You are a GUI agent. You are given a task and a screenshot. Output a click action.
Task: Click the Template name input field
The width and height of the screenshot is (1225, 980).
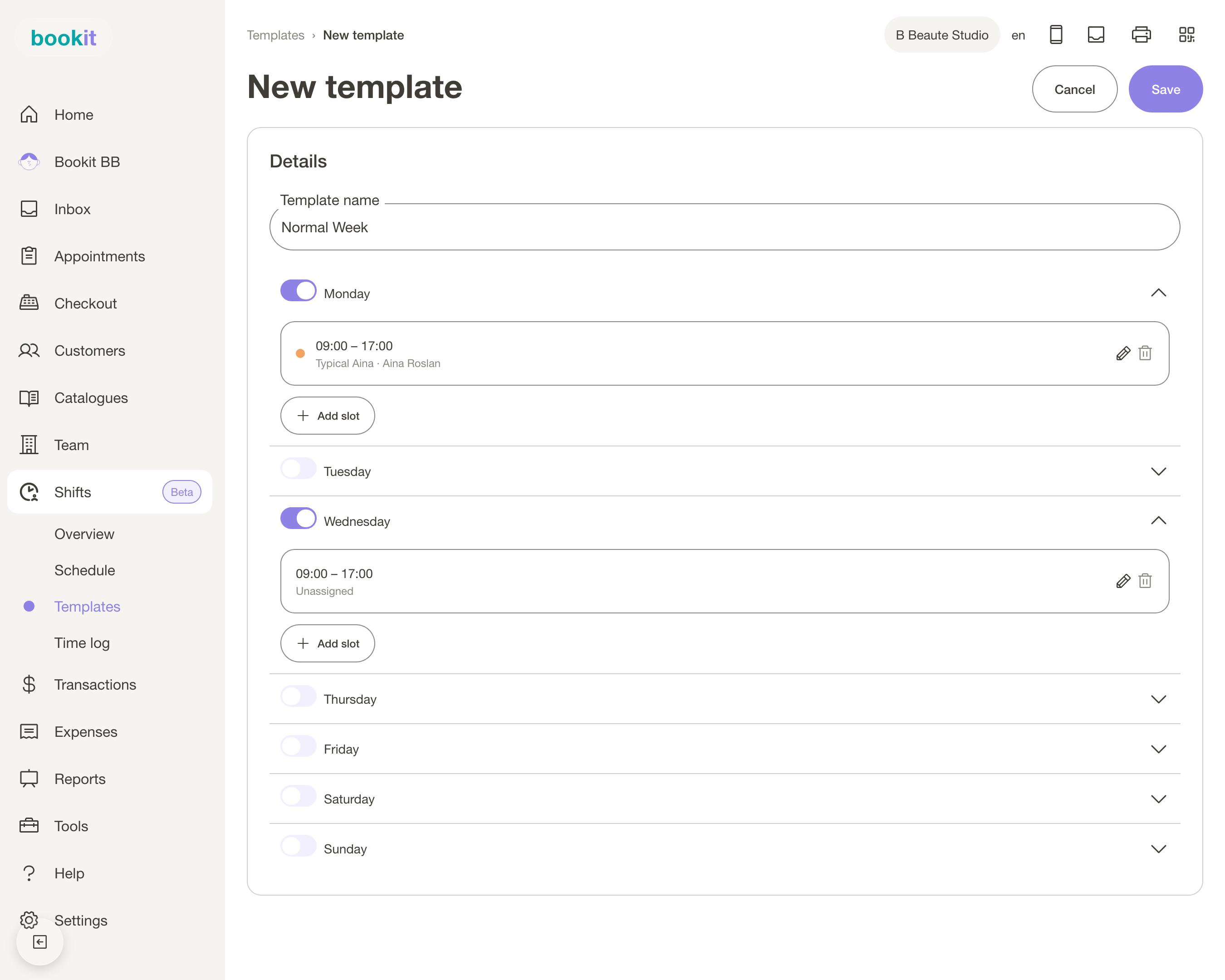725,227
